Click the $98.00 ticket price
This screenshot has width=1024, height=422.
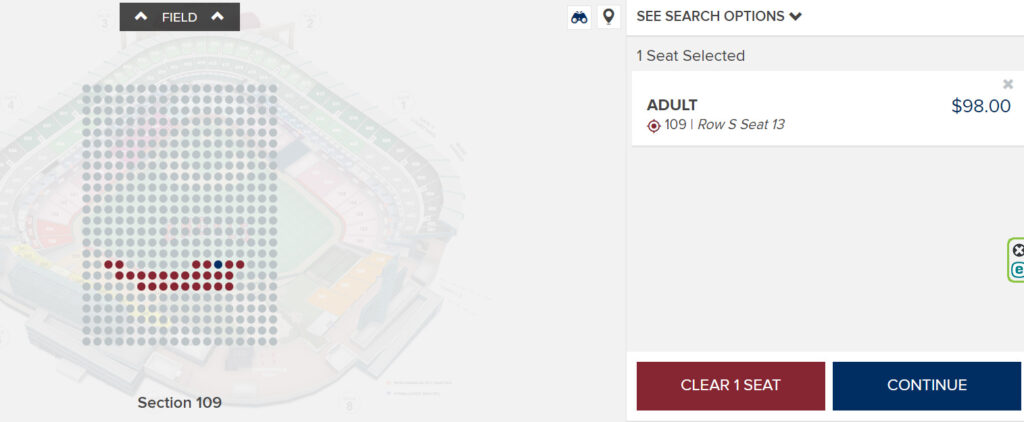pyautogui.click(x=980, y=106)
